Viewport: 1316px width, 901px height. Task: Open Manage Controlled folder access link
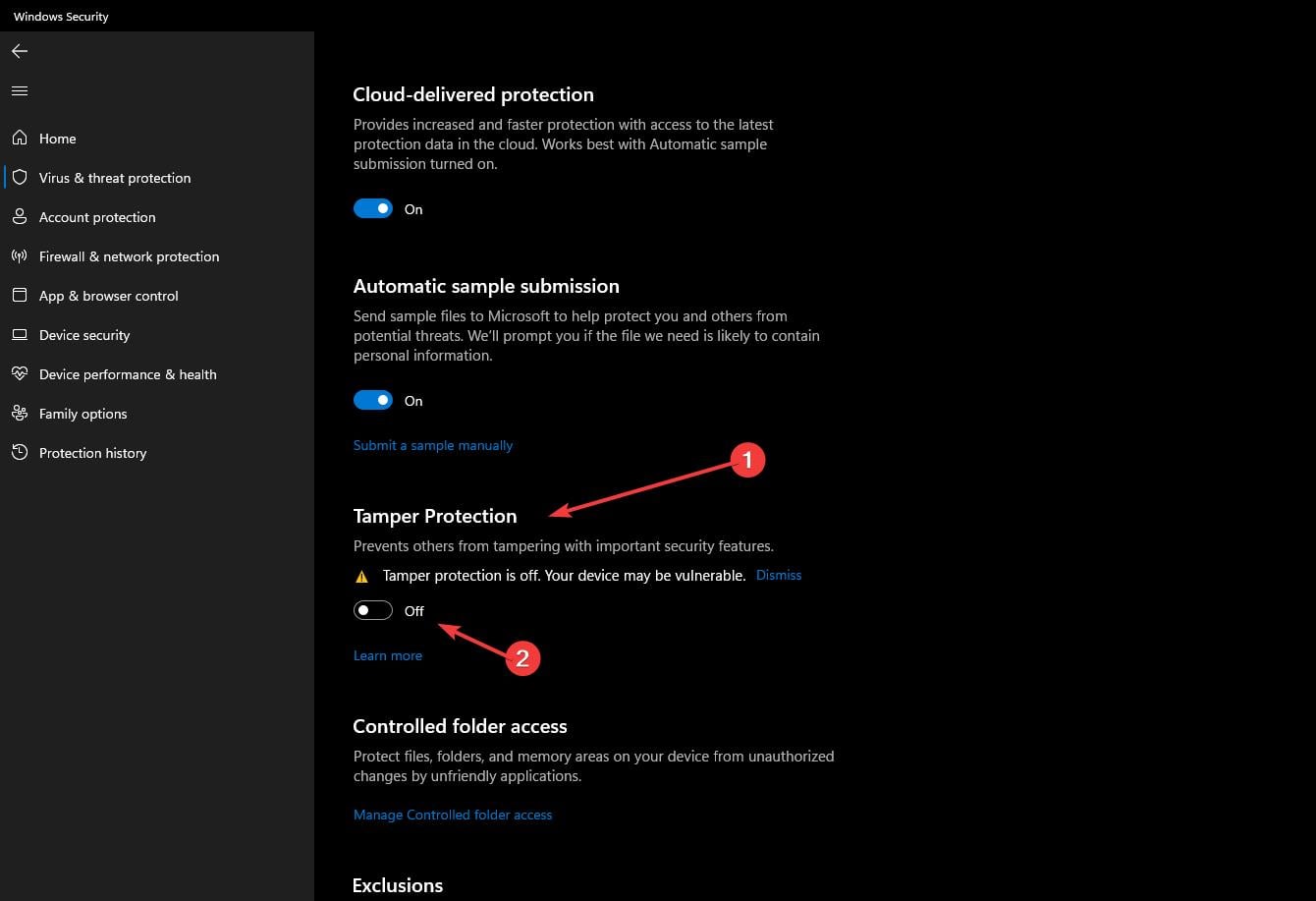pos(453,815)
